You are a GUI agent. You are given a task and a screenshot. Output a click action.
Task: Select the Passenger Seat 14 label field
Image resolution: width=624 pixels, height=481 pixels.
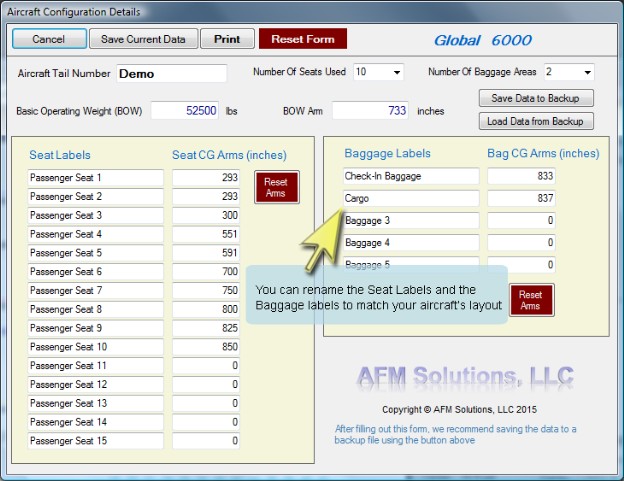point(96,422)
